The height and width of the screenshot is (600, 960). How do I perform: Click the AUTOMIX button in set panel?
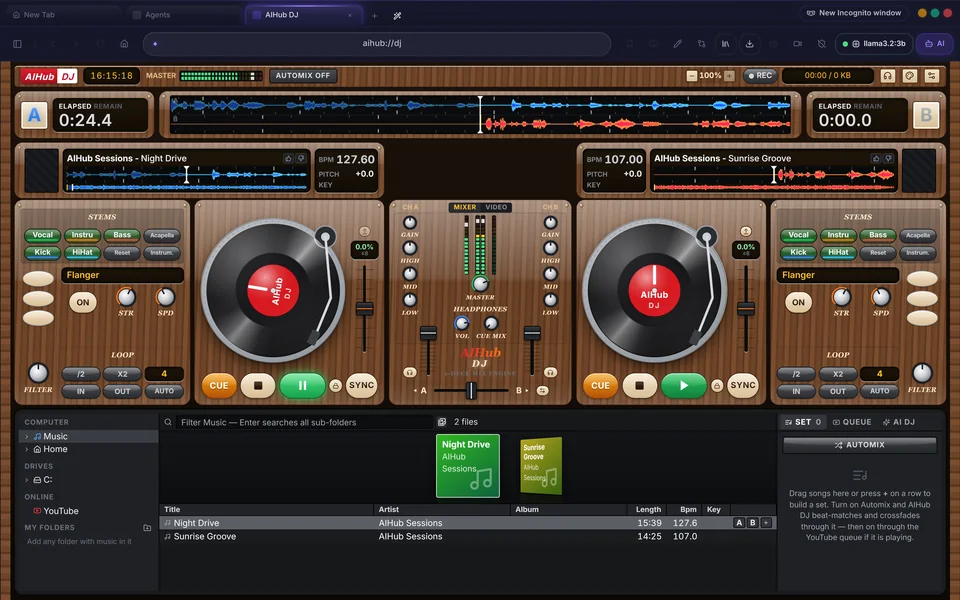click(x=860, y=445)
